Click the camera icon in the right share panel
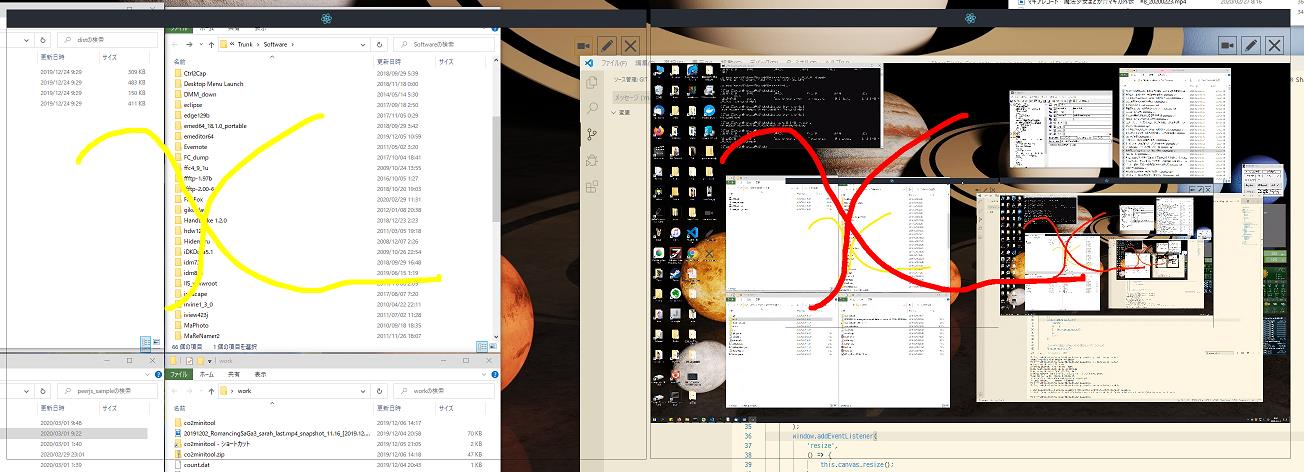This screenshot has height=472, width=1304. click(x=1229, y=45)
